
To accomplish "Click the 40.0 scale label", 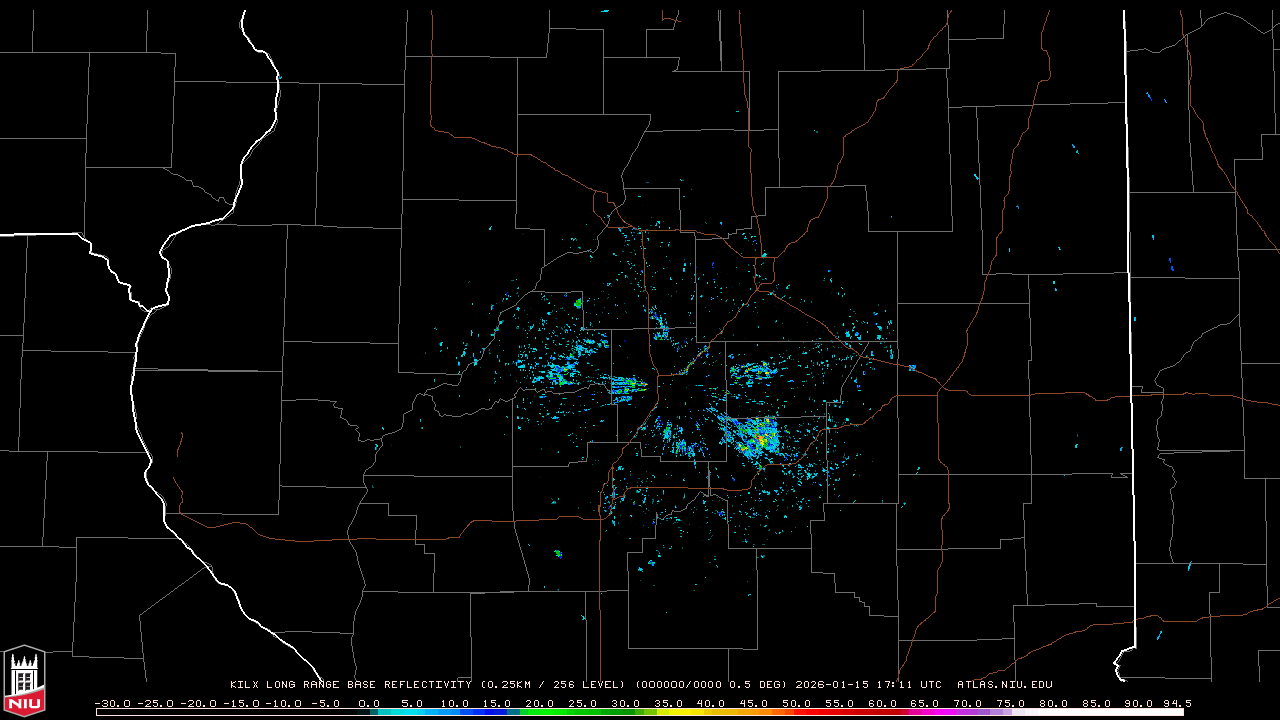I will pyautogui.click(x=711, y=703).
